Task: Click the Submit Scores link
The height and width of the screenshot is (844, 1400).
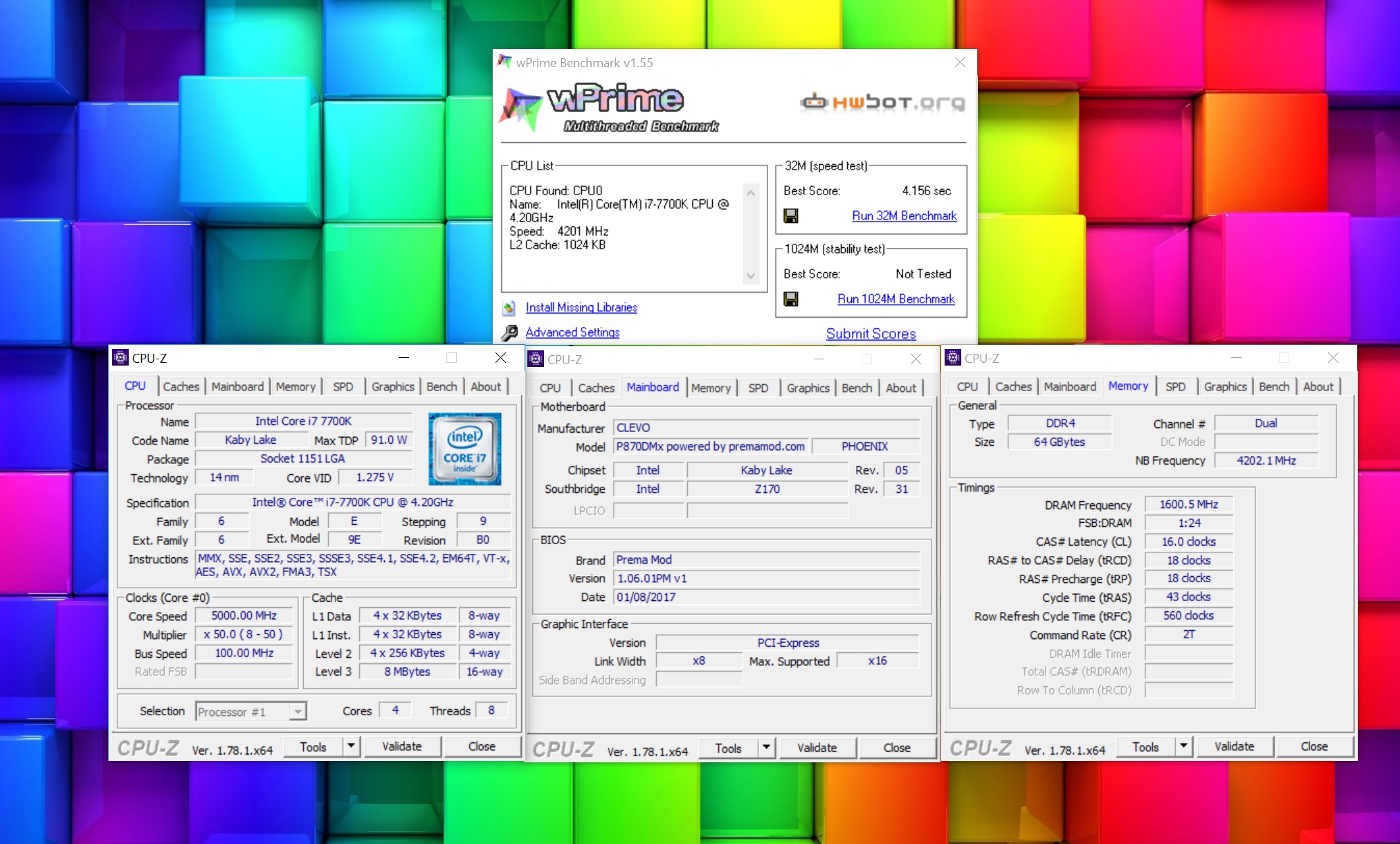Action: 871,334
